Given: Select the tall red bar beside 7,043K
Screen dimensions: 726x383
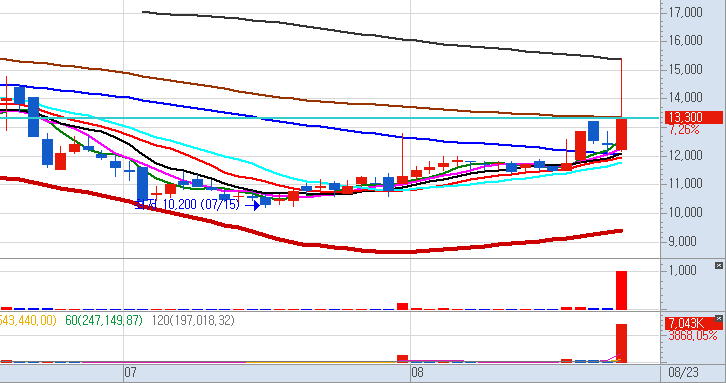Looking at the screenshot, I should 621,343.
